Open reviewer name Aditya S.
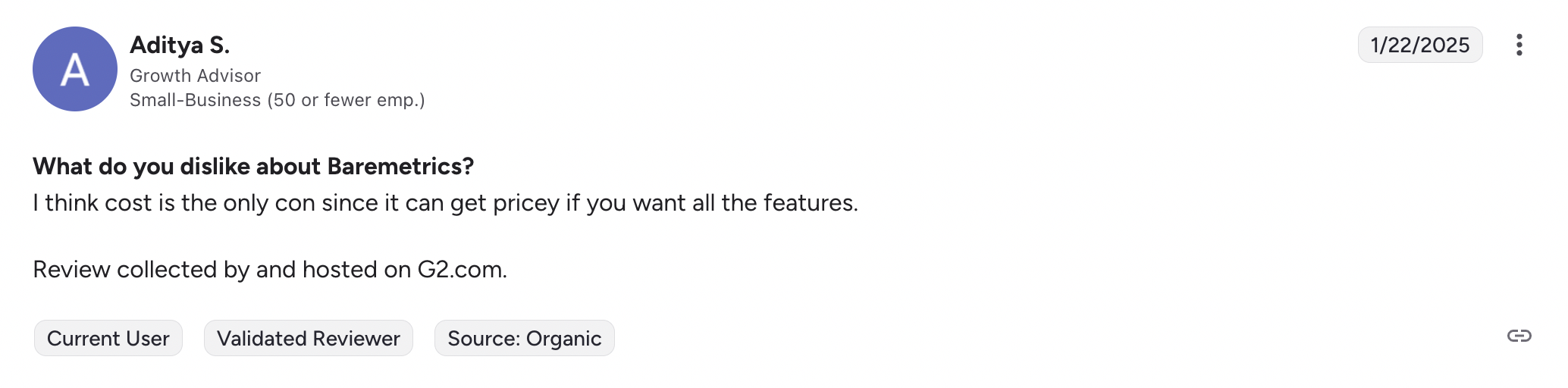Viewport: 1568px width, 388px height. pos(180,45)
